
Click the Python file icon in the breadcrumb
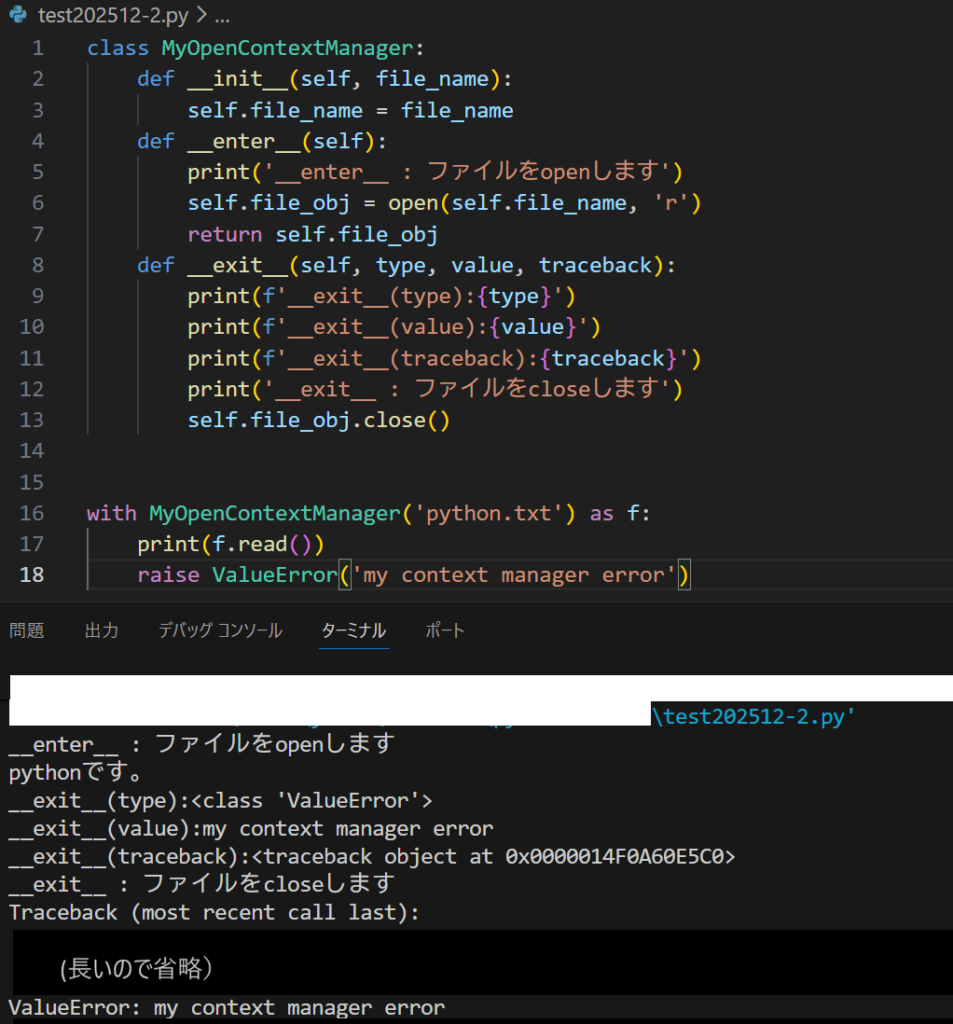pos(17,16)
